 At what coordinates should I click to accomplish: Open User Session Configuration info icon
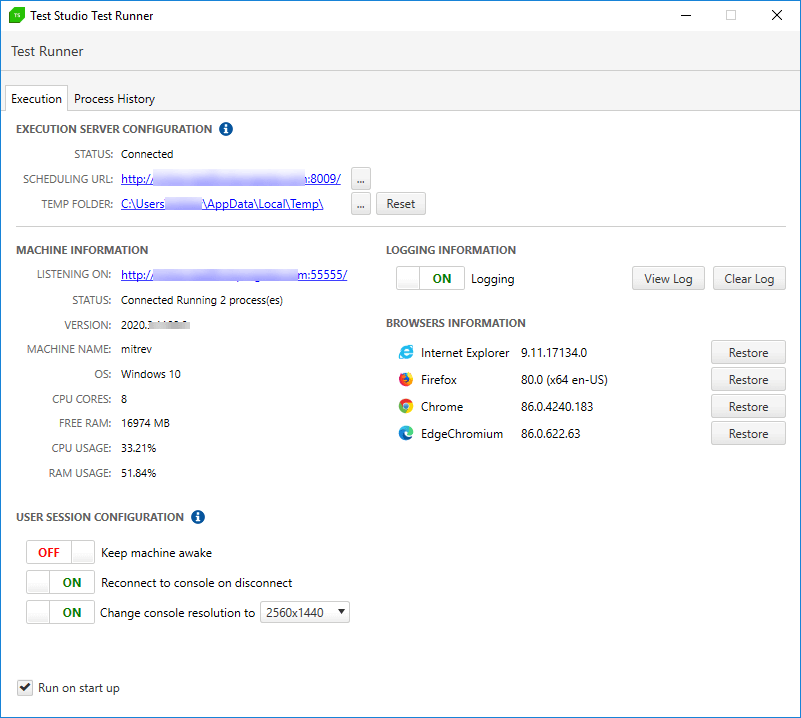click(198, 517)
